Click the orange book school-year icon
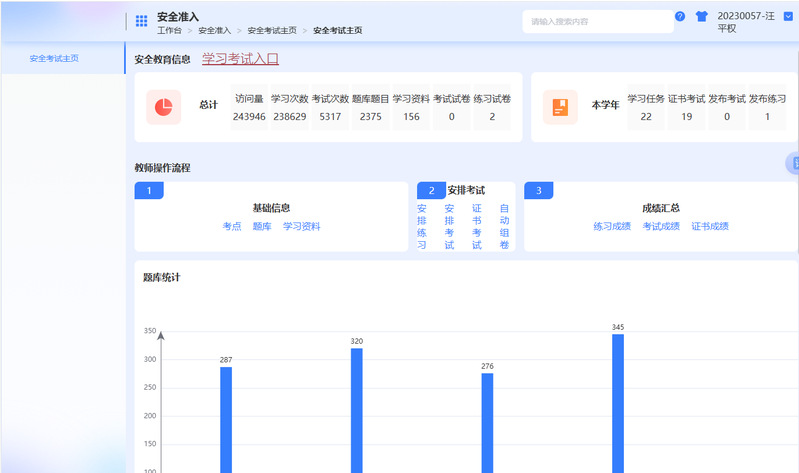Viewport: 799px width, 473px height. (560, 107)
